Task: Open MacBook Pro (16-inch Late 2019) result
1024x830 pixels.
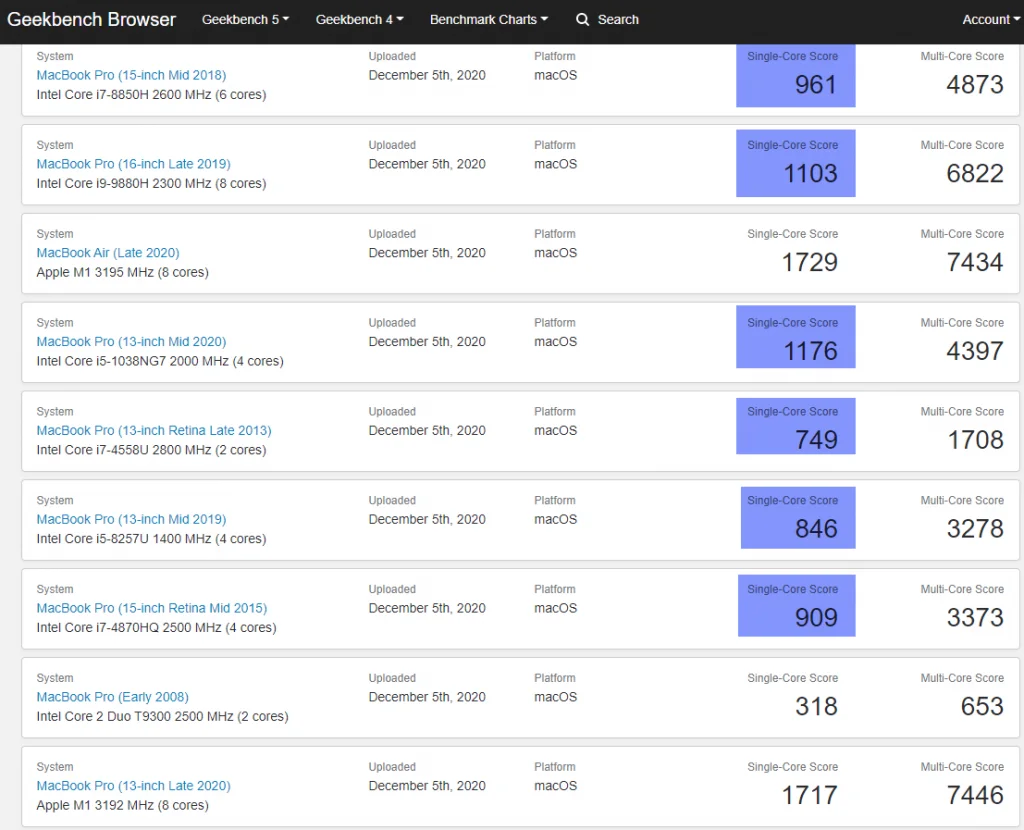Action: pyautogui.click(x=134, y=164)
